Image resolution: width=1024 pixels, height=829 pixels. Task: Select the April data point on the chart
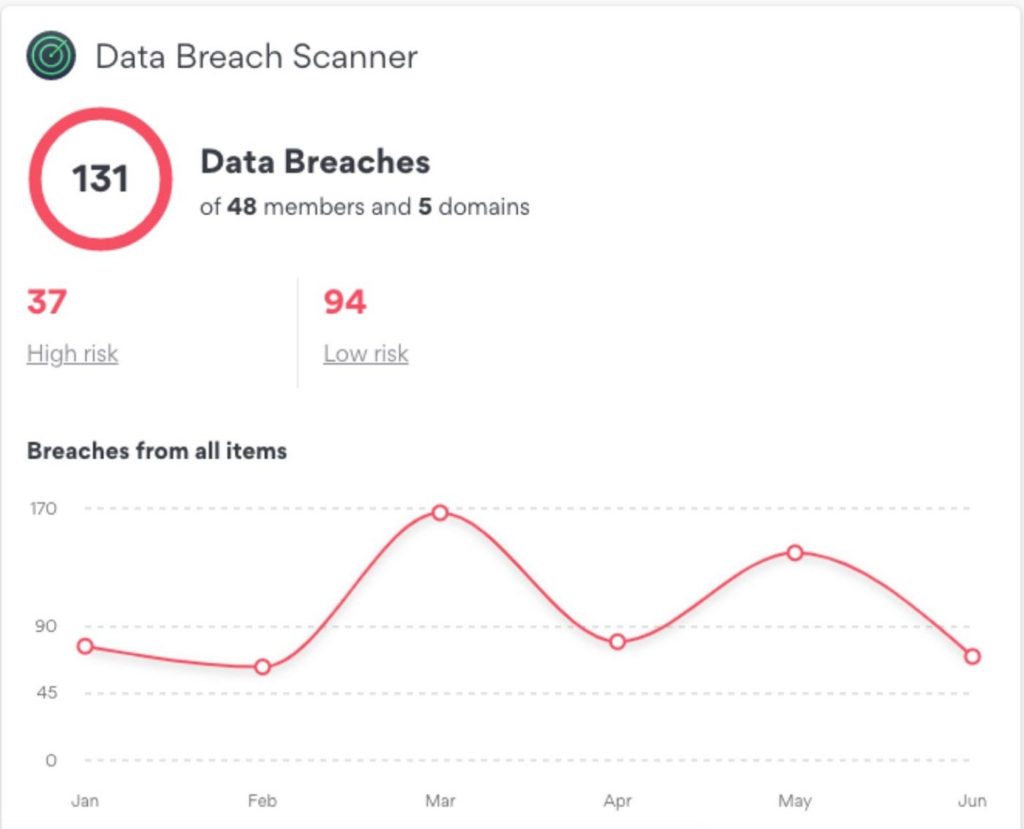[x=617, y=641]
